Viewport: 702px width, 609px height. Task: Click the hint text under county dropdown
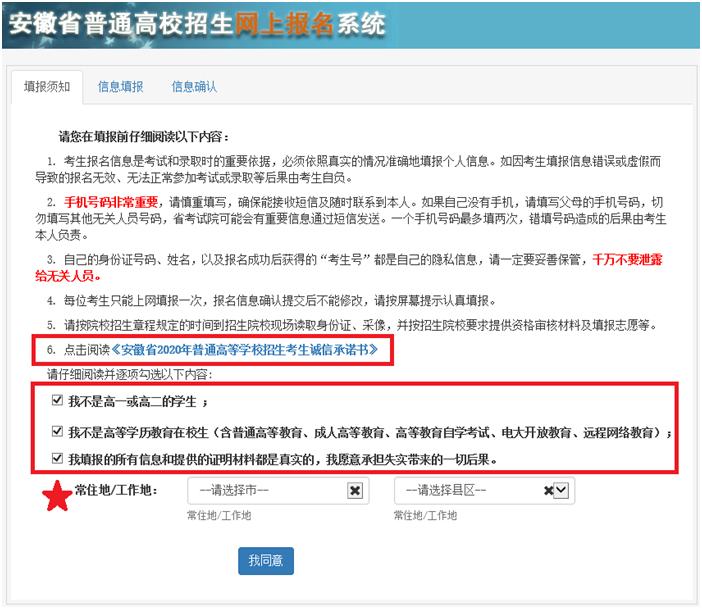click(425, 515)
